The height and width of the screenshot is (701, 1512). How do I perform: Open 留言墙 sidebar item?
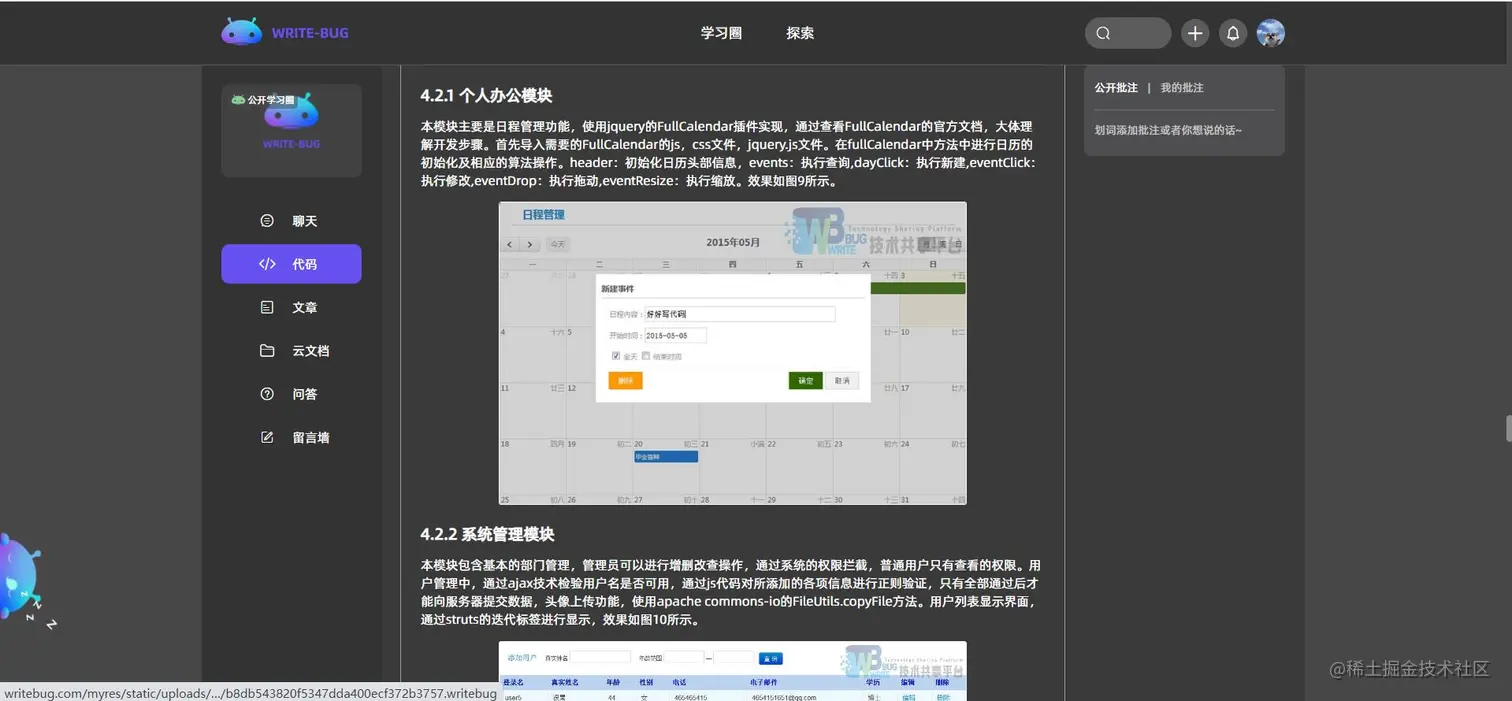pyautogui.click(x=291, y=437)
